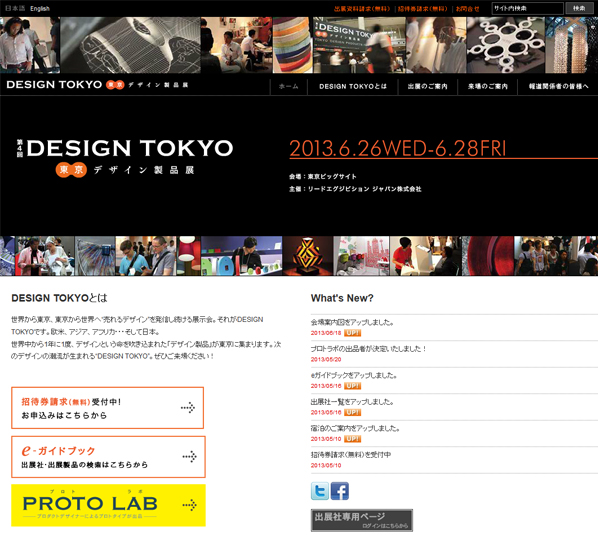
Task: Open the Twitter icon link
Action: (320, 491)
